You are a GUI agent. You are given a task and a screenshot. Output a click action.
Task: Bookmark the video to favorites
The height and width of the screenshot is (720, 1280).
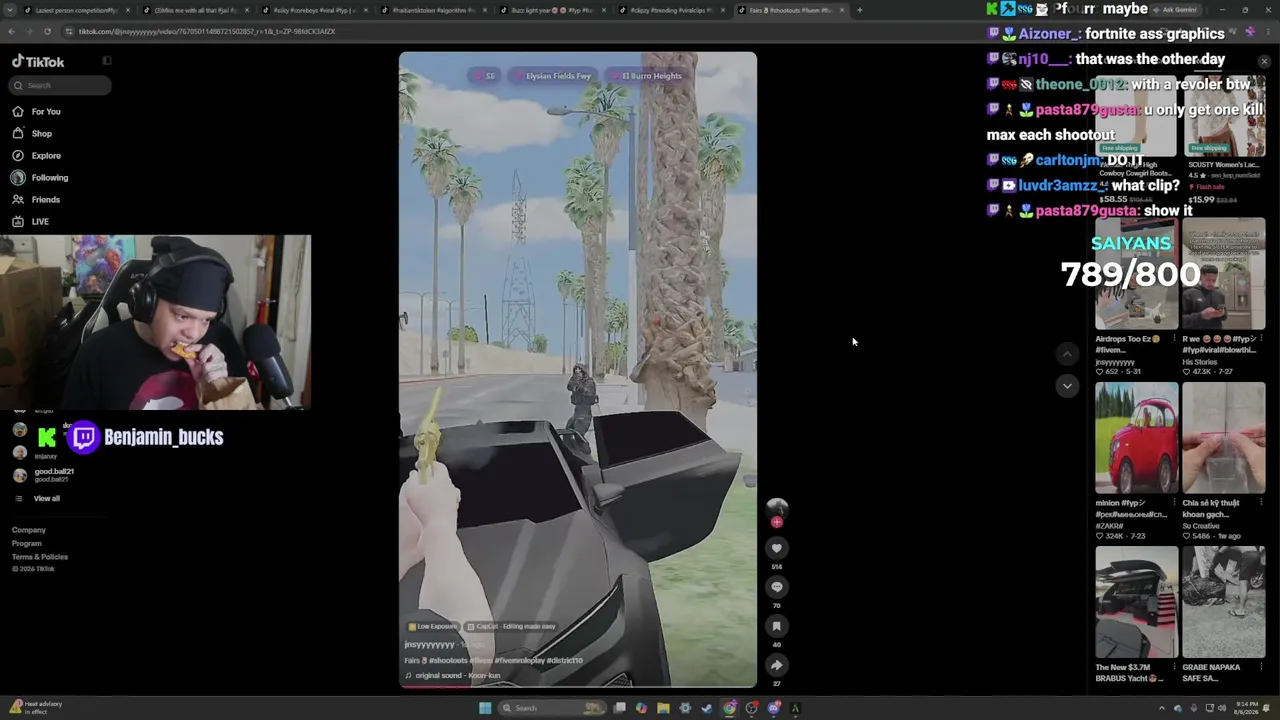tap(776, 626)
